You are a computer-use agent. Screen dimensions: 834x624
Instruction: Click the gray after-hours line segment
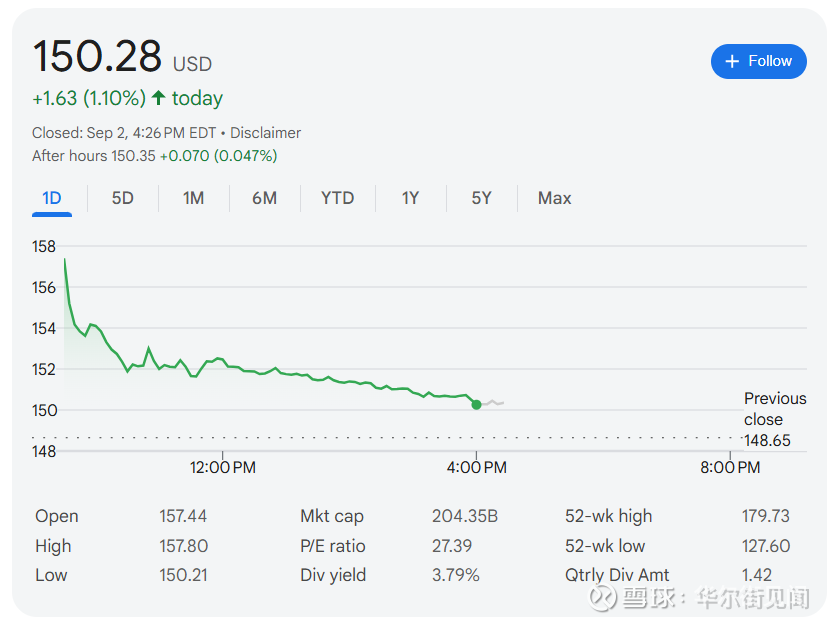(x=492, y=402)
